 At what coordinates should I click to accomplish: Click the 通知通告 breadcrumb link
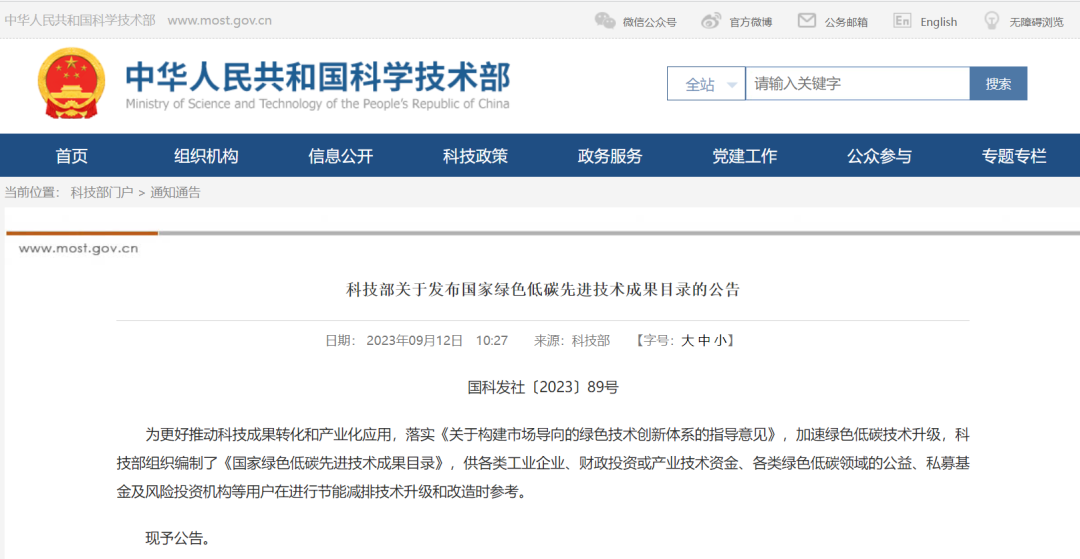176,193
